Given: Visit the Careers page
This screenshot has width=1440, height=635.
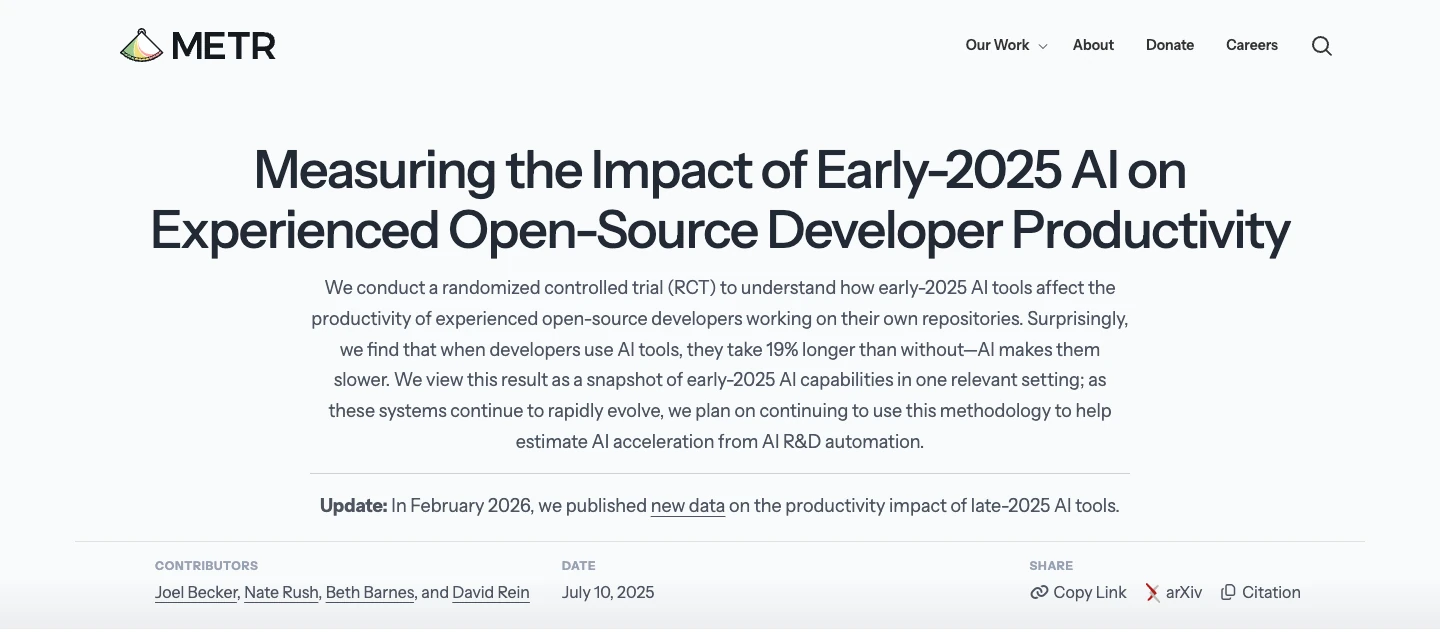Looking at the screenshot, I should [1252, 45].
